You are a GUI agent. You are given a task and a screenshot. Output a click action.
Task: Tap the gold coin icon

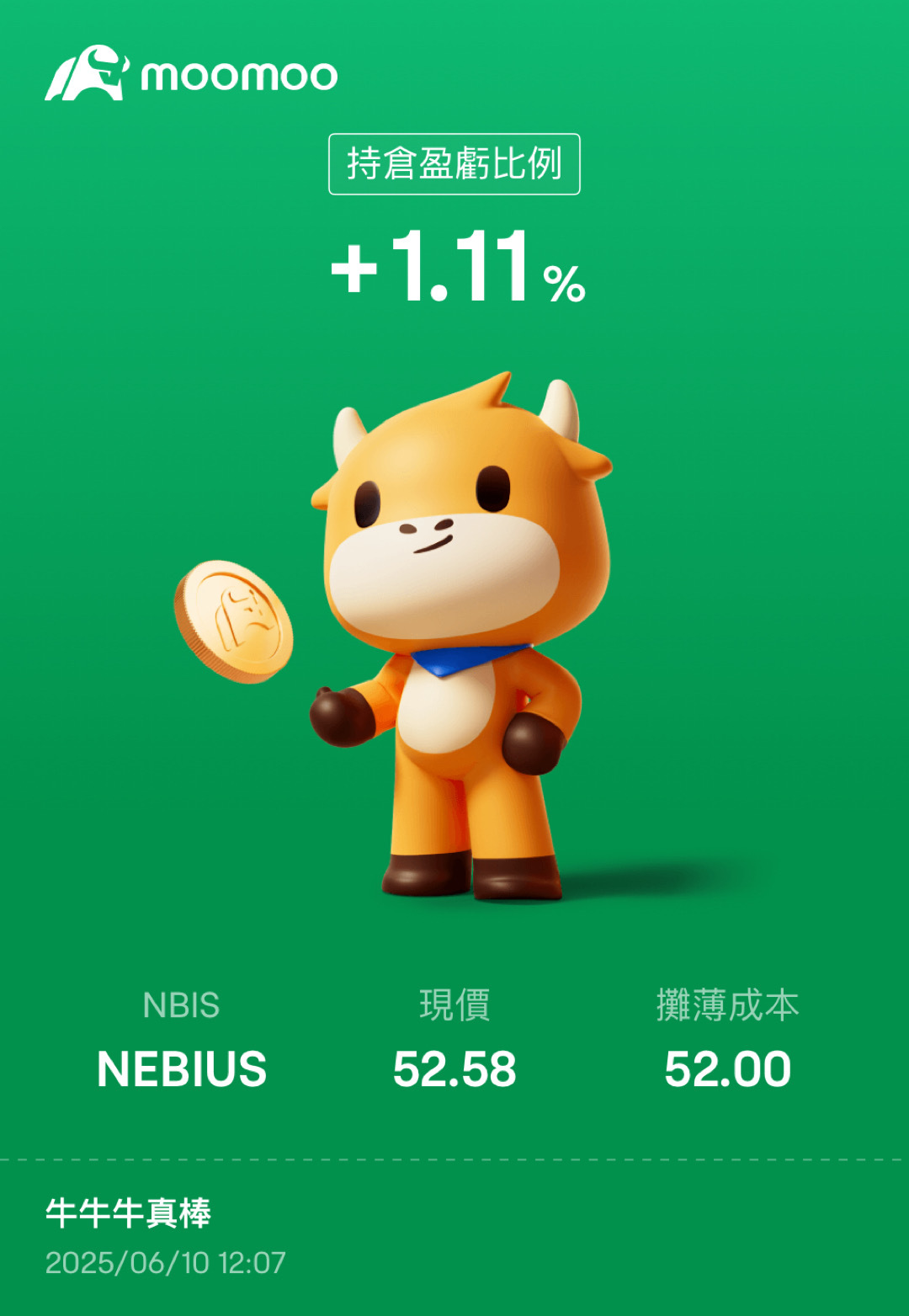coord(233,621)
